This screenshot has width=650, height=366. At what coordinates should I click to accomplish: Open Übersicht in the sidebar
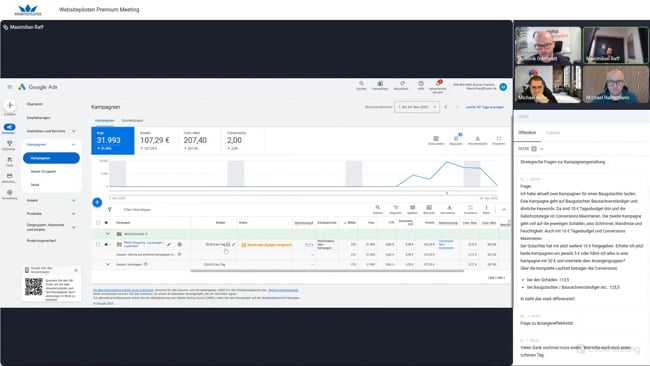pyautogui.click(x=35, y=104)
